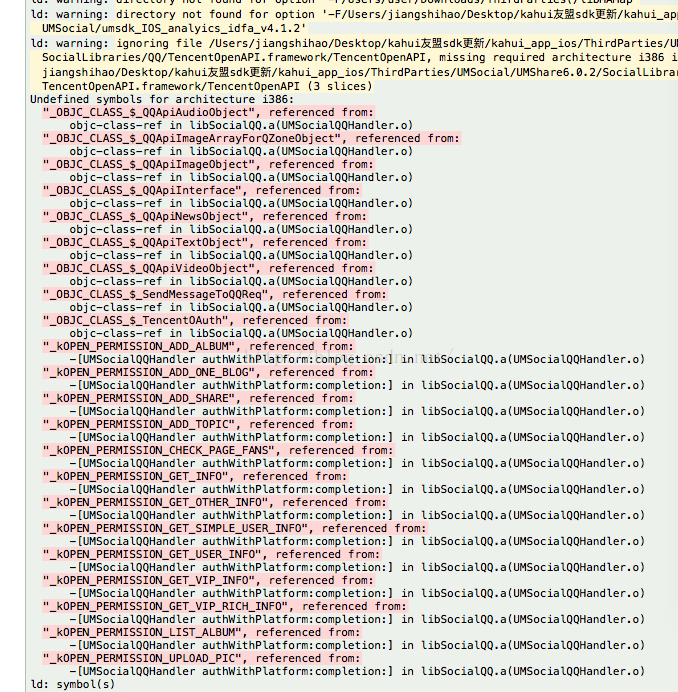Click 'Undefined symbols for architecture i386:' line
678x692 pixels.
tap(162, 100)
